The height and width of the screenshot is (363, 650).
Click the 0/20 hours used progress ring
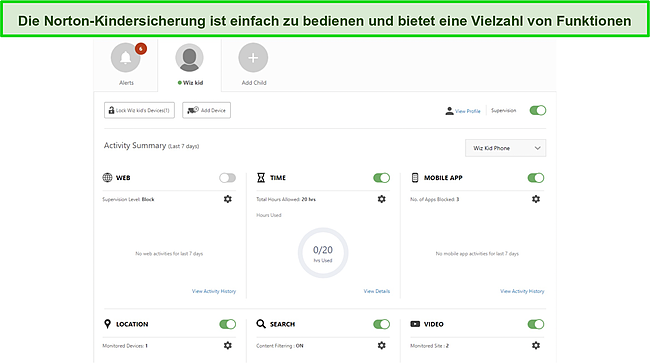(323, 253)
